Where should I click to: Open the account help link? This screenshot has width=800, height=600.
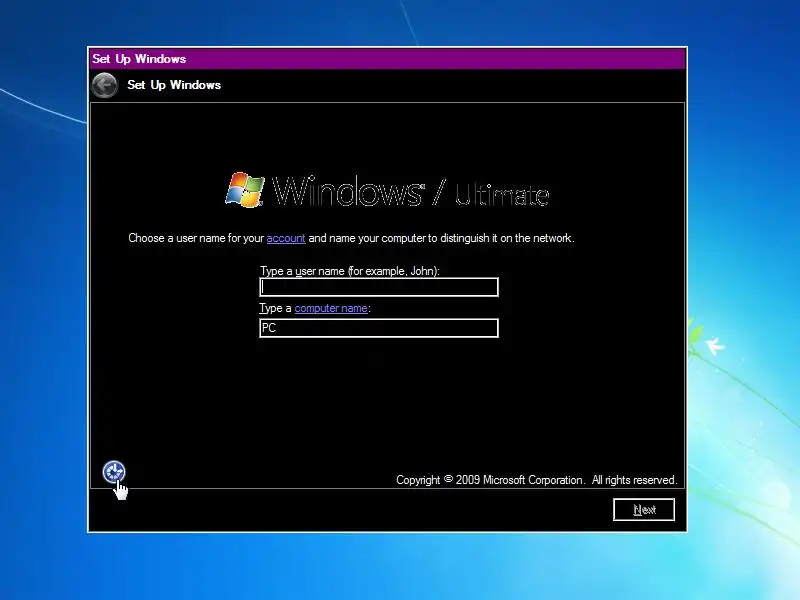tap(286, 238)
